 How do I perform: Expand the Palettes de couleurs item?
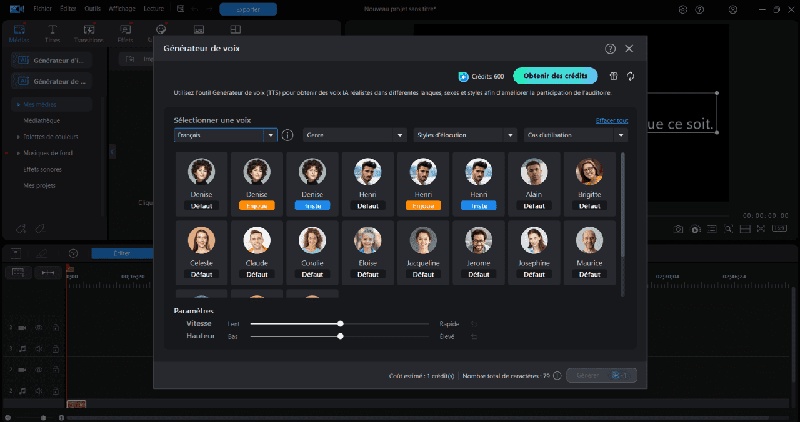click(18, 137)
